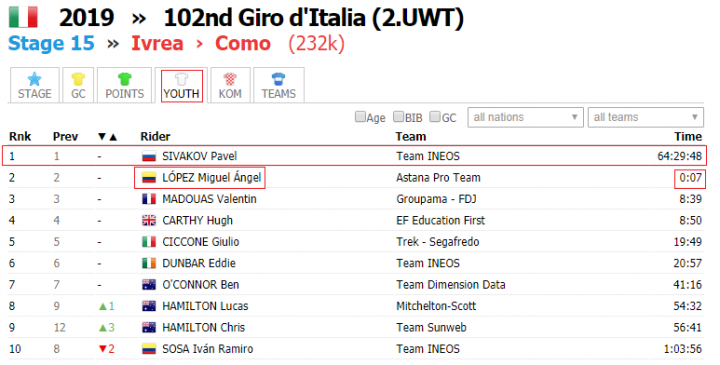Viewport: 720px width, 365px height.
Task: Enable the Age checkbox
Action: click(x=360, y=117)
